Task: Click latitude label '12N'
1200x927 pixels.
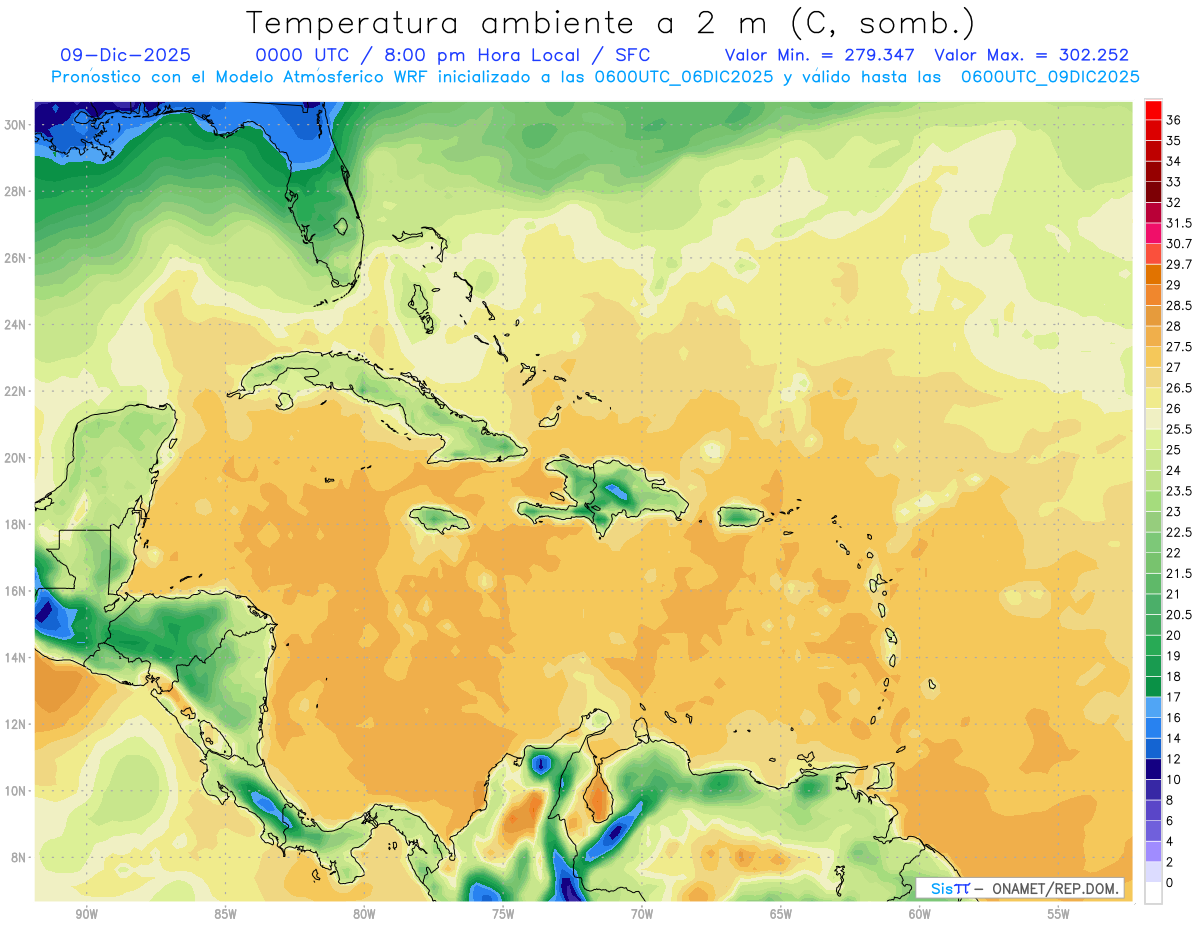Action: pos(17,724)
